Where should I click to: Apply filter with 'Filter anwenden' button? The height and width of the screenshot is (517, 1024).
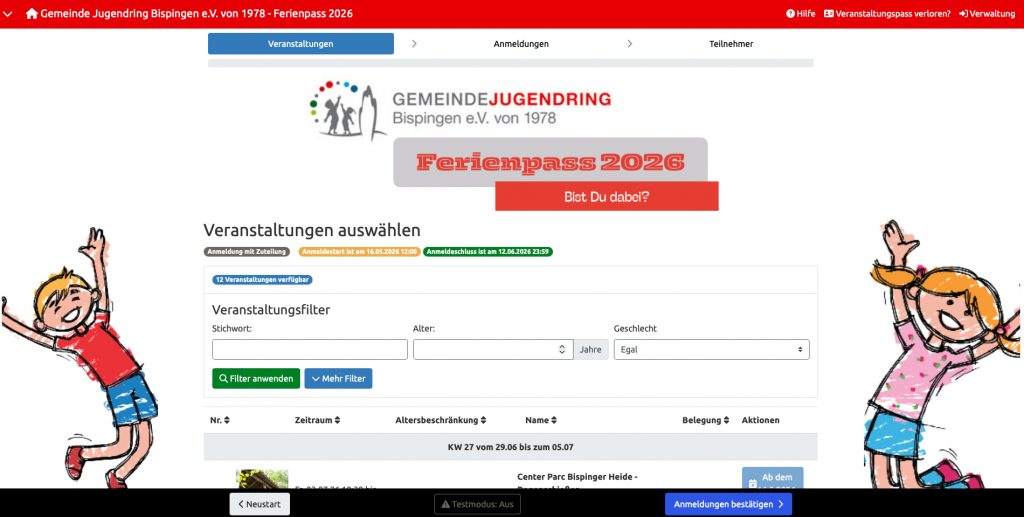(x=256, y=379)
